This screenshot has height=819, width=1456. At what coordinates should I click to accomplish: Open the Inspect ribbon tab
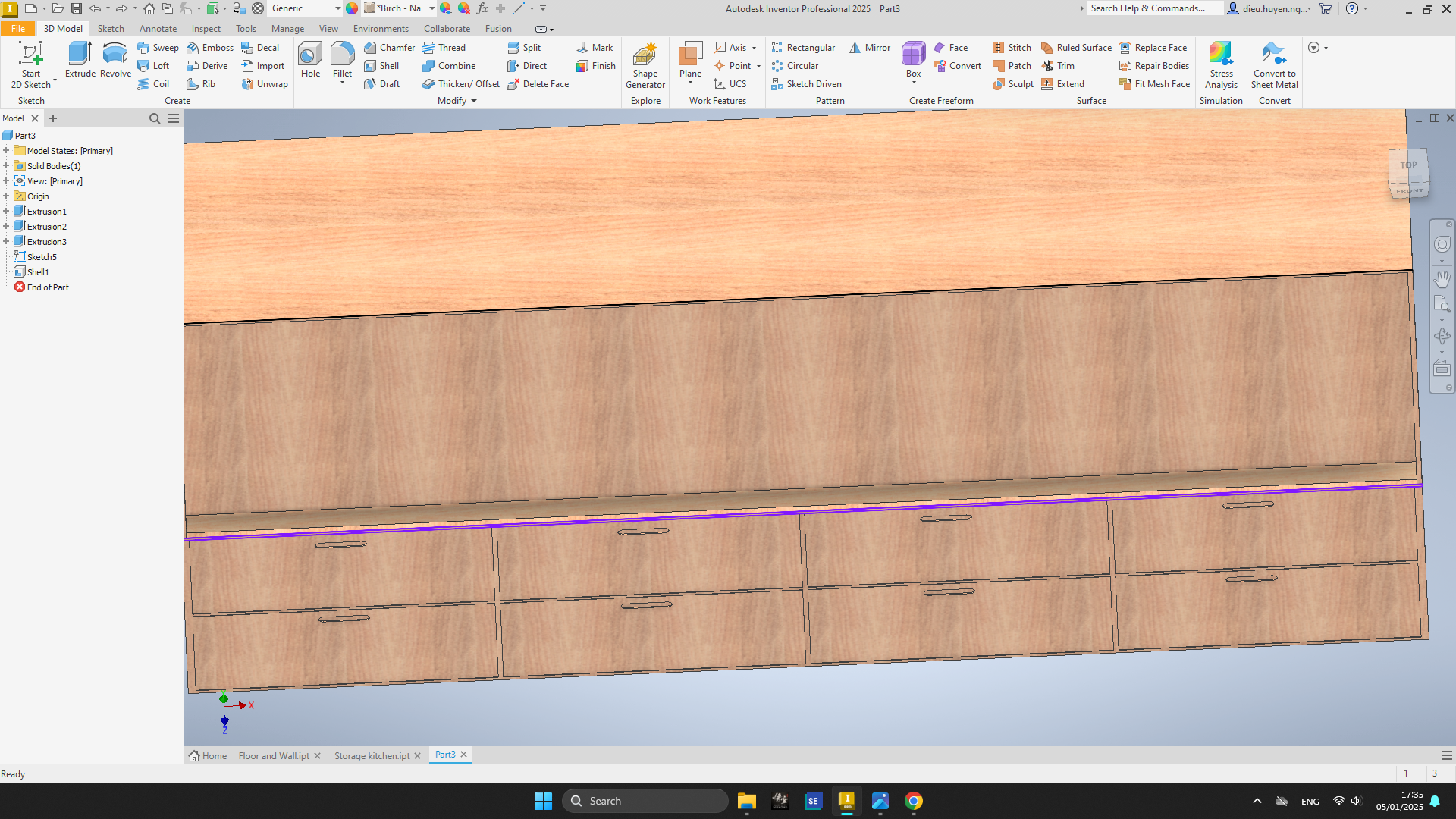[x=206, y=29]
